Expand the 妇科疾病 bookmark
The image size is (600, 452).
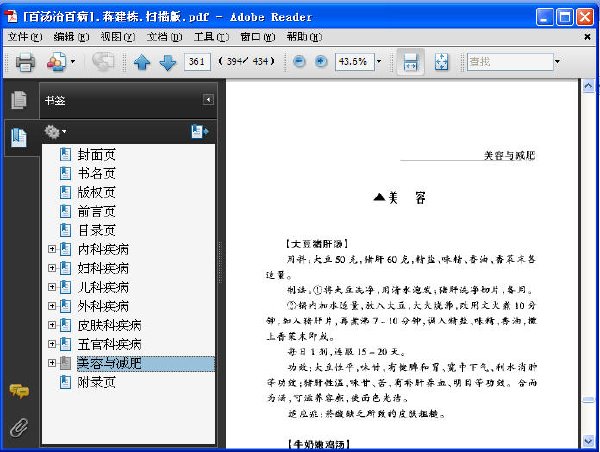click(x=52, y=268)
